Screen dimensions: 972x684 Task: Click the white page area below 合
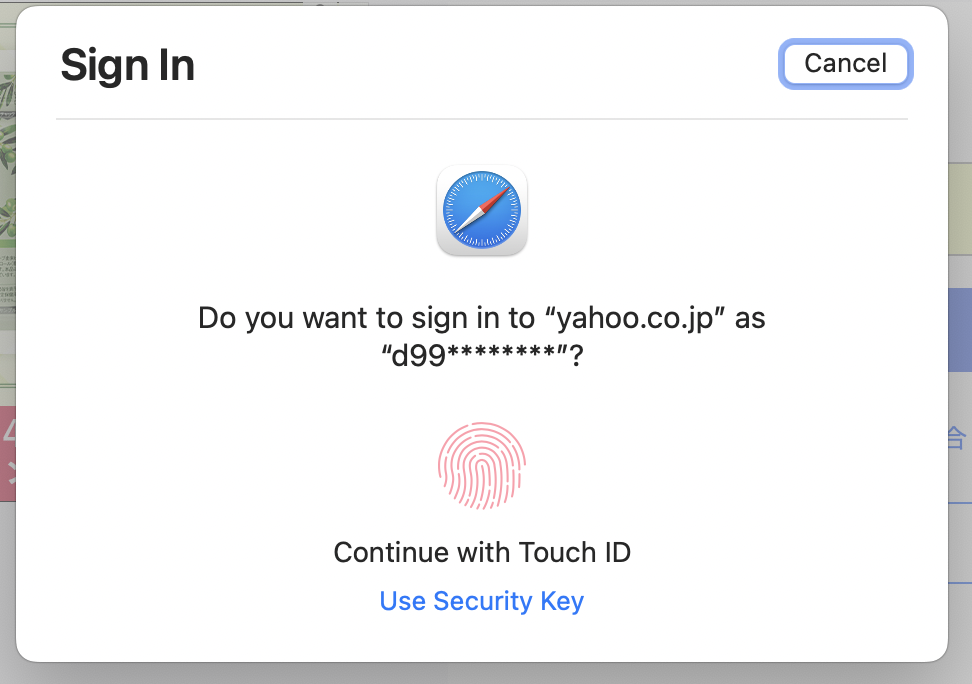click(959, 520)
